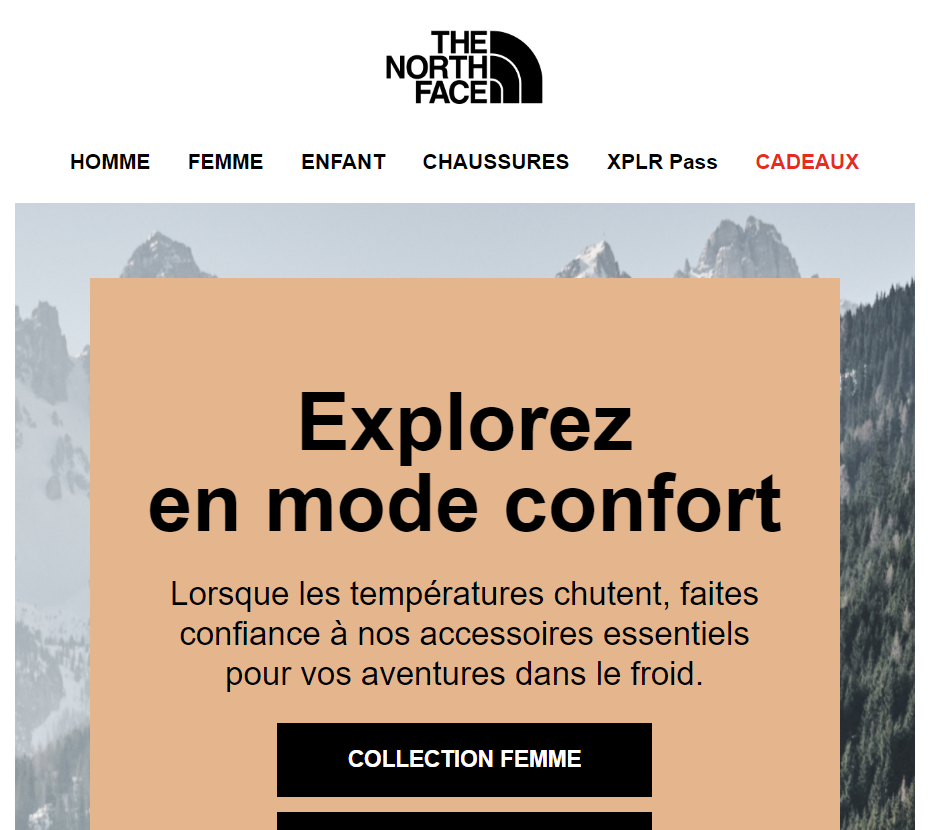Select the ENFANT navigation item

pos(343,162)
